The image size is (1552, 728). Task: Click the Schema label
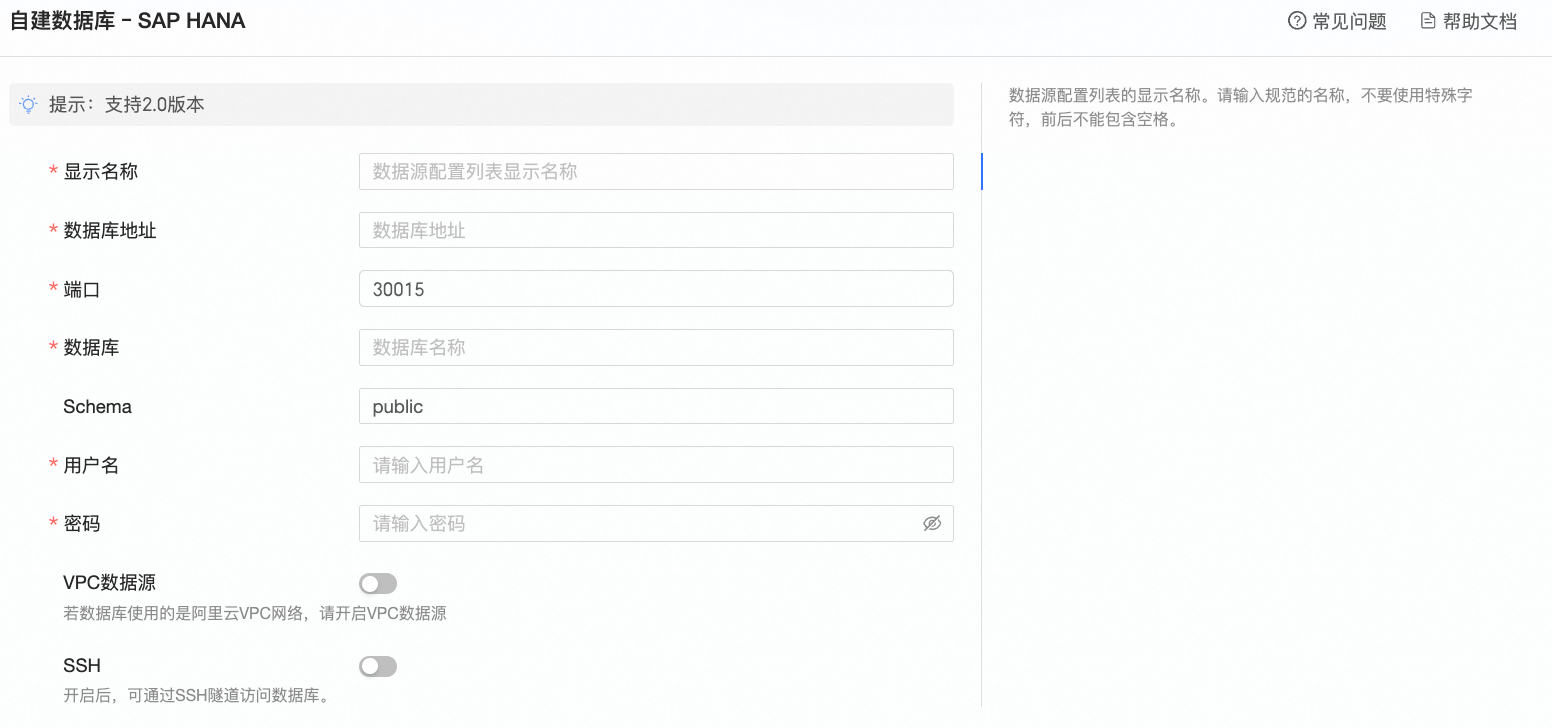97,406
